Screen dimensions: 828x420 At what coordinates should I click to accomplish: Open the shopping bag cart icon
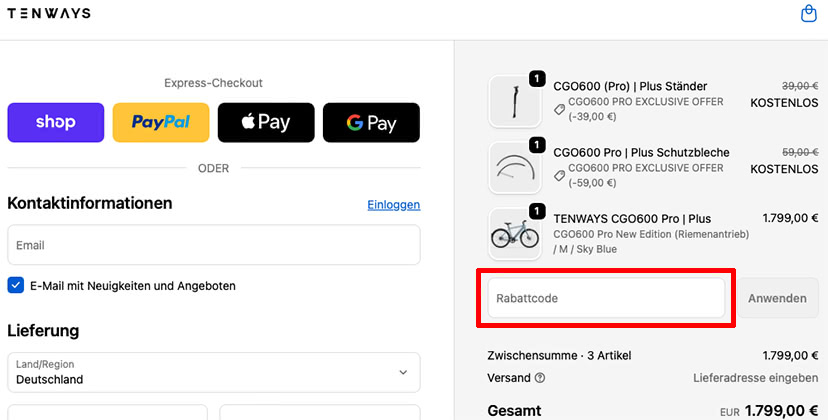[808, 13]
